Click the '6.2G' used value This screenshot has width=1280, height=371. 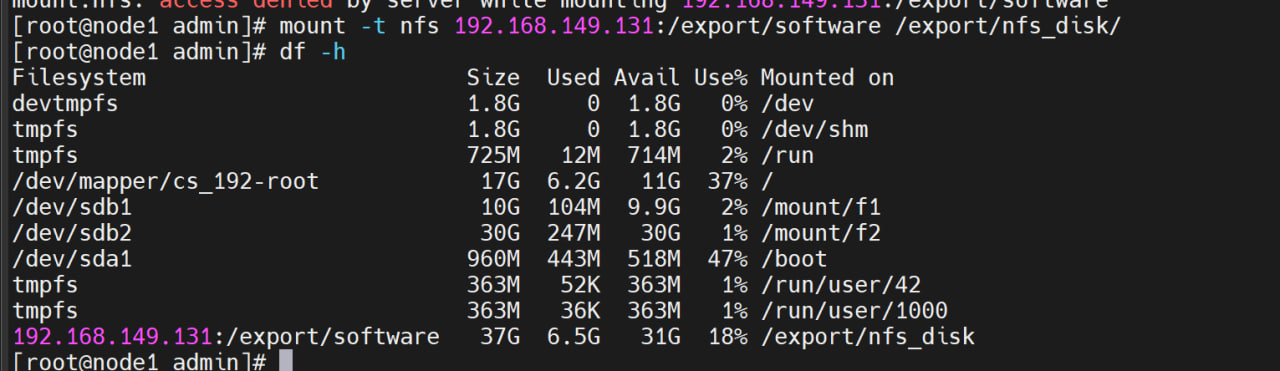click(x=573, y=181)
